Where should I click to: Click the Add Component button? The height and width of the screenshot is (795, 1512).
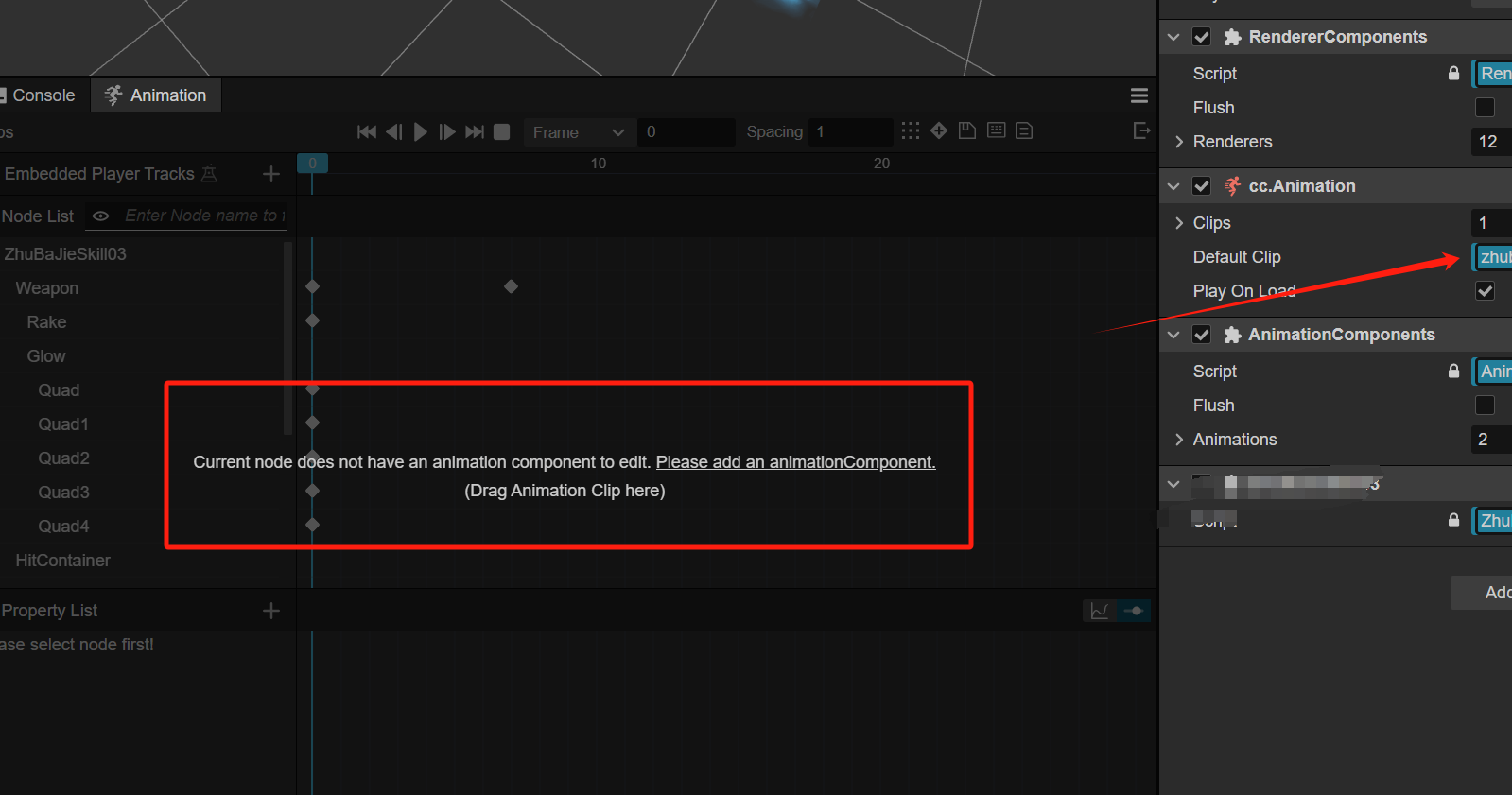pos(1482,593)
